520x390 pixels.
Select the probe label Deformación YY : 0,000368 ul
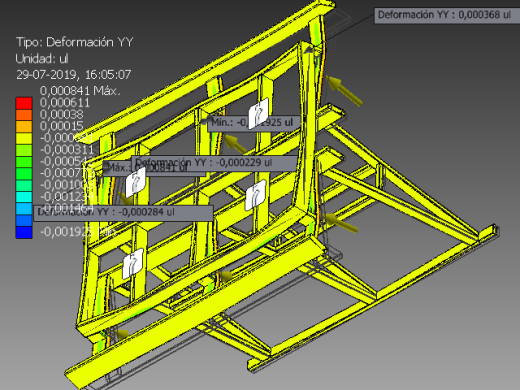pyautogui.click(x=446, y=15)
